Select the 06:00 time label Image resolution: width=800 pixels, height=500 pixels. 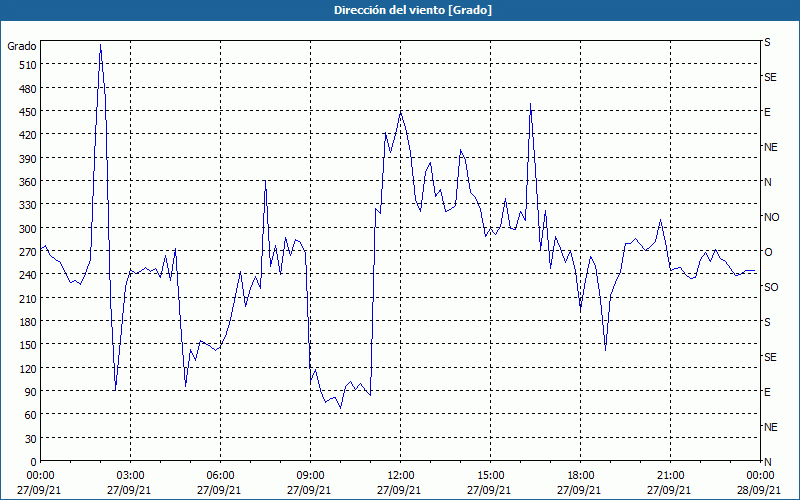[220, 476]
